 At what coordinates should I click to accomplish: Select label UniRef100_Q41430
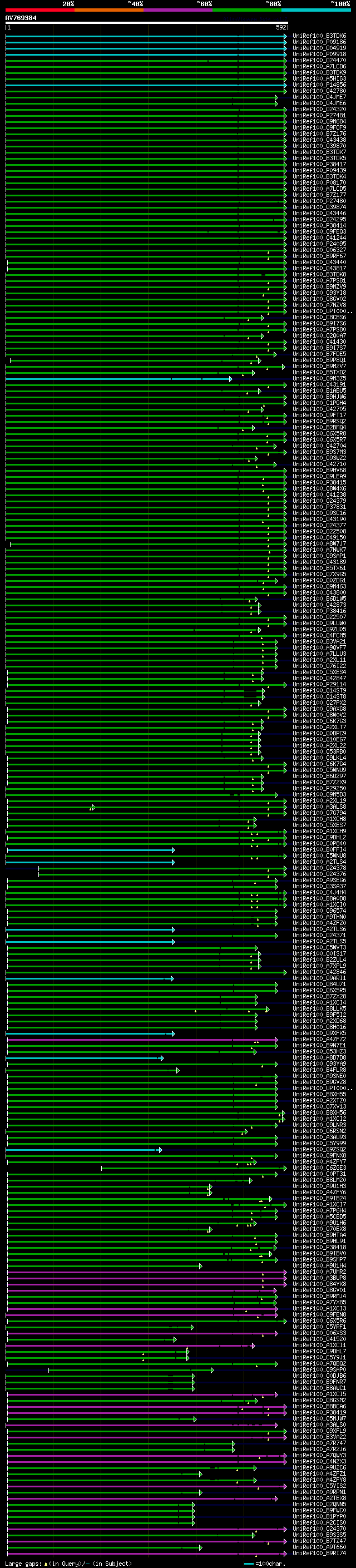click(319, 342)
